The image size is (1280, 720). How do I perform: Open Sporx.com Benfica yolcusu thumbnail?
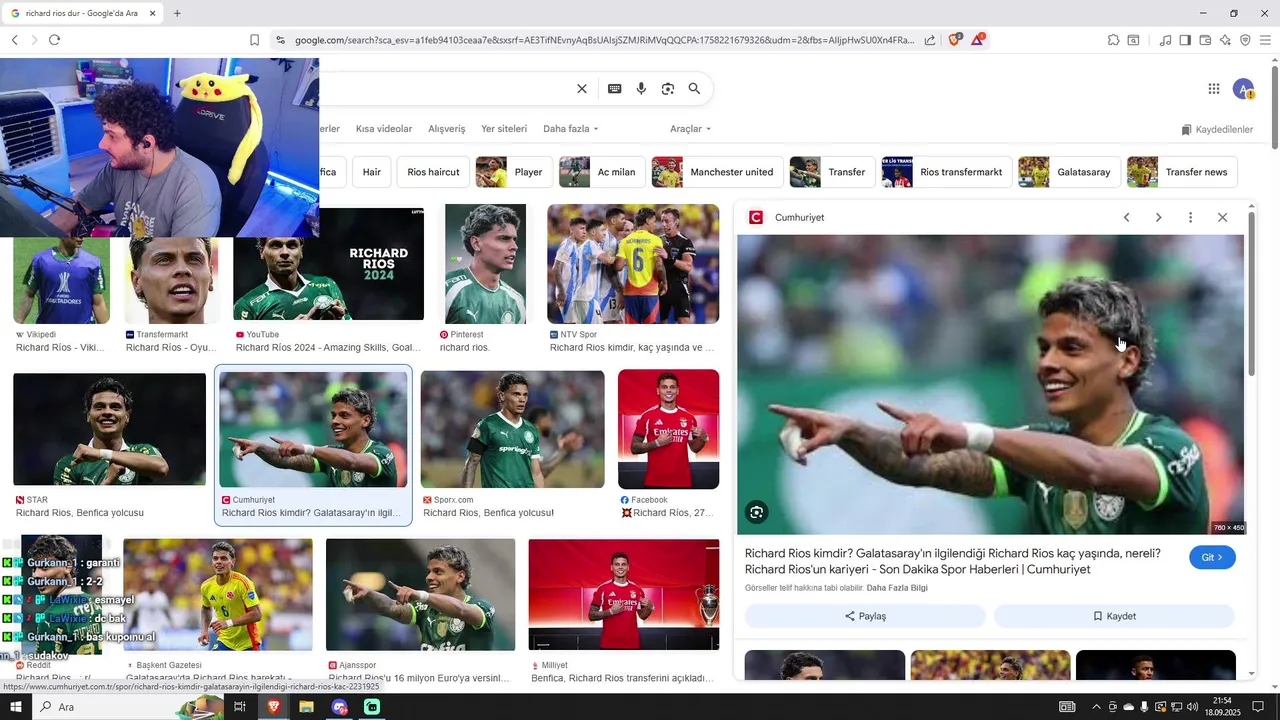pos(512,429)
